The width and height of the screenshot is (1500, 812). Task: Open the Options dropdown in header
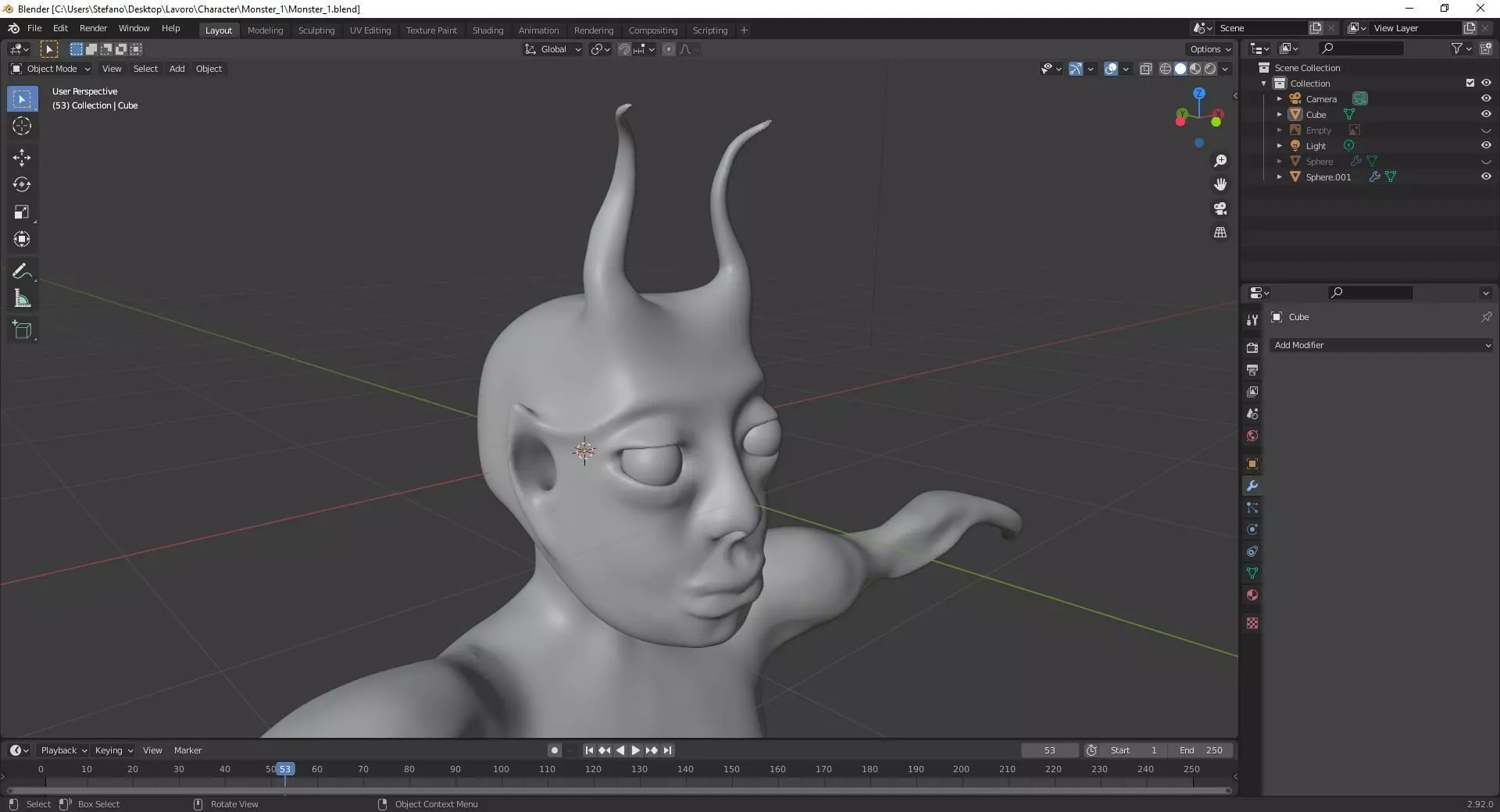pyautogui.click(x=1210, y=49)
